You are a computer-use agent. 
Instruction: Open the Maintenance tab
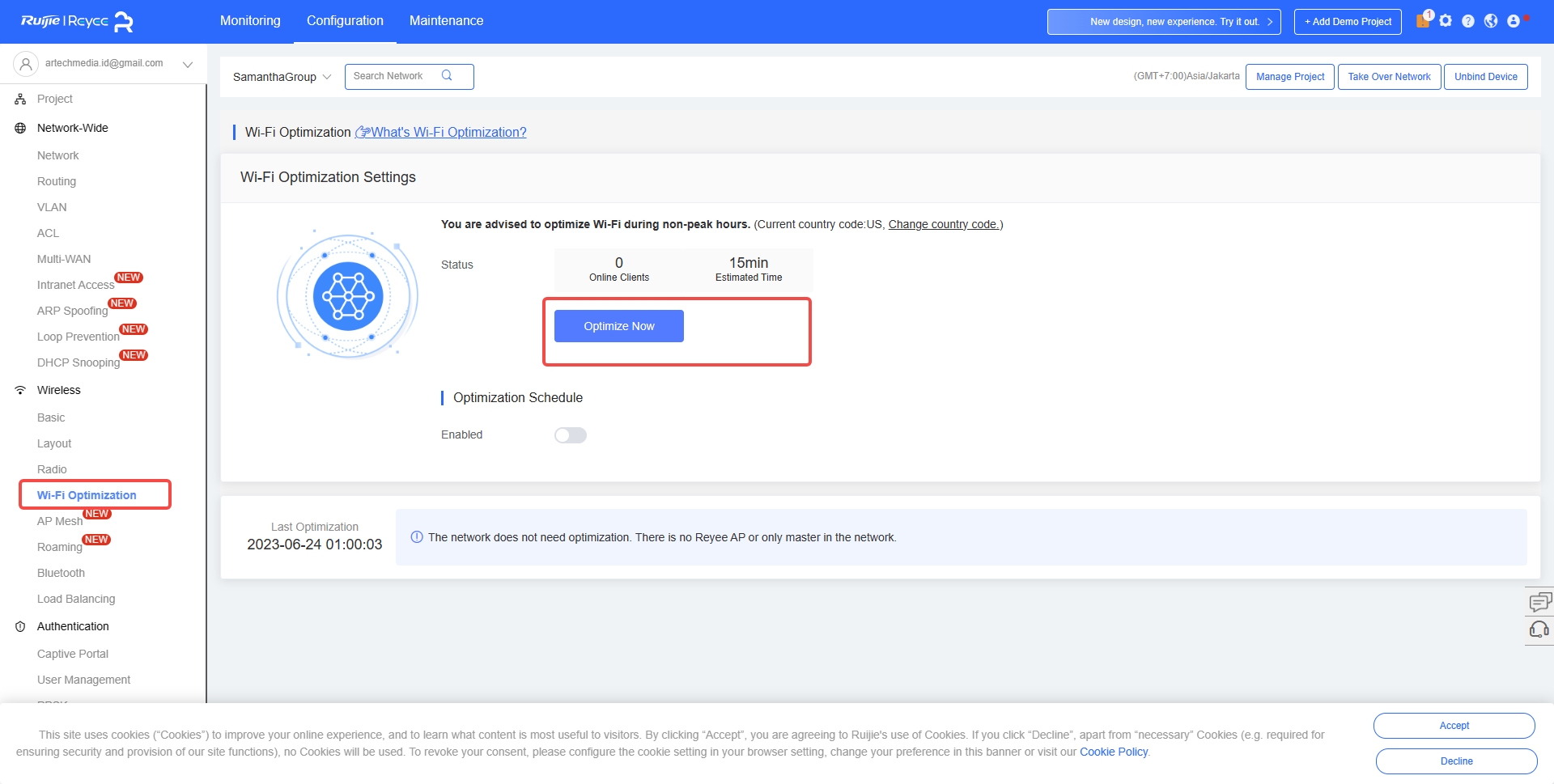(446, 21)
